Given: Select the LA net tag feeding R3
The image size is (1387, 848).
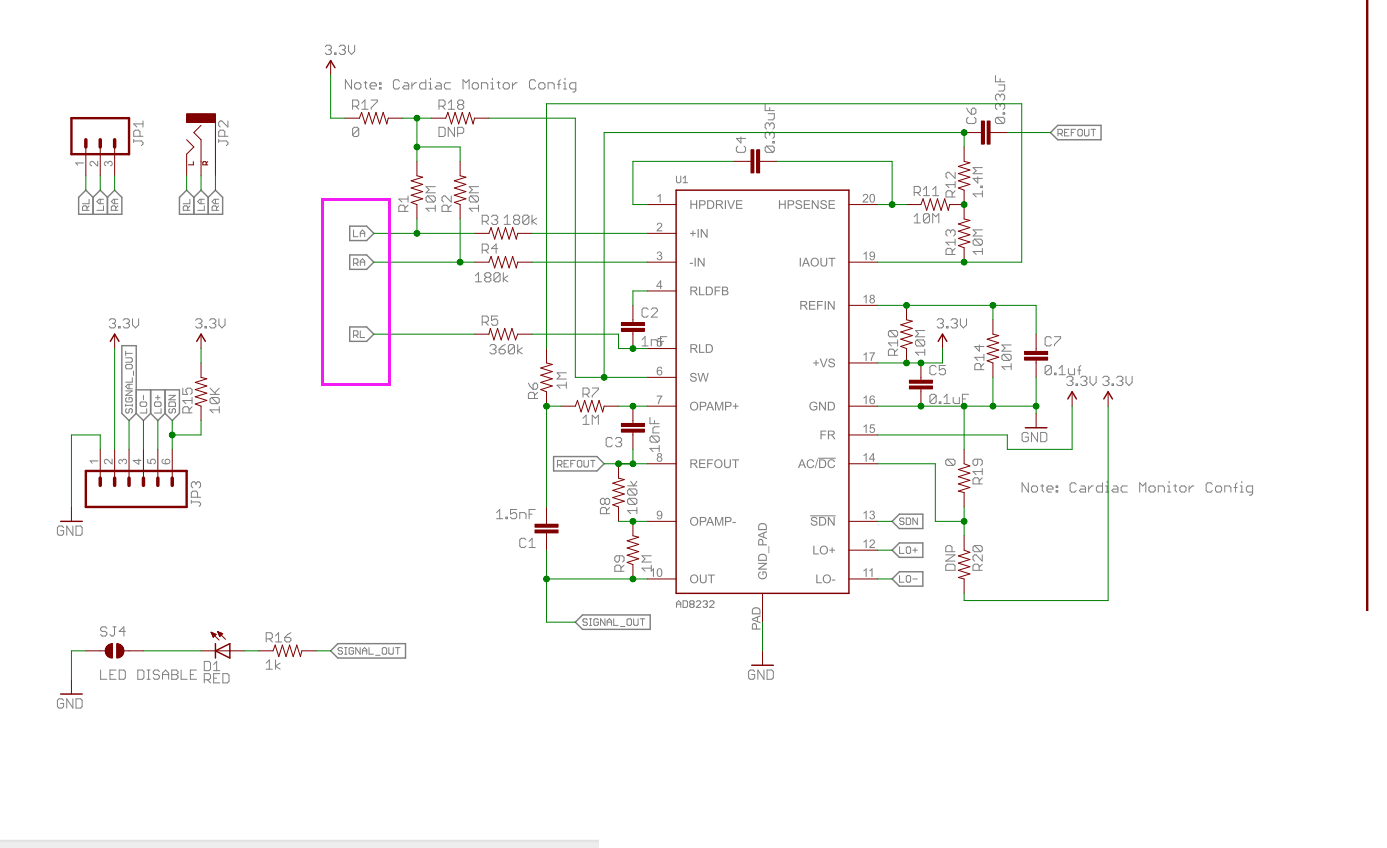Looking at the screenshot, I should (361, 233).
